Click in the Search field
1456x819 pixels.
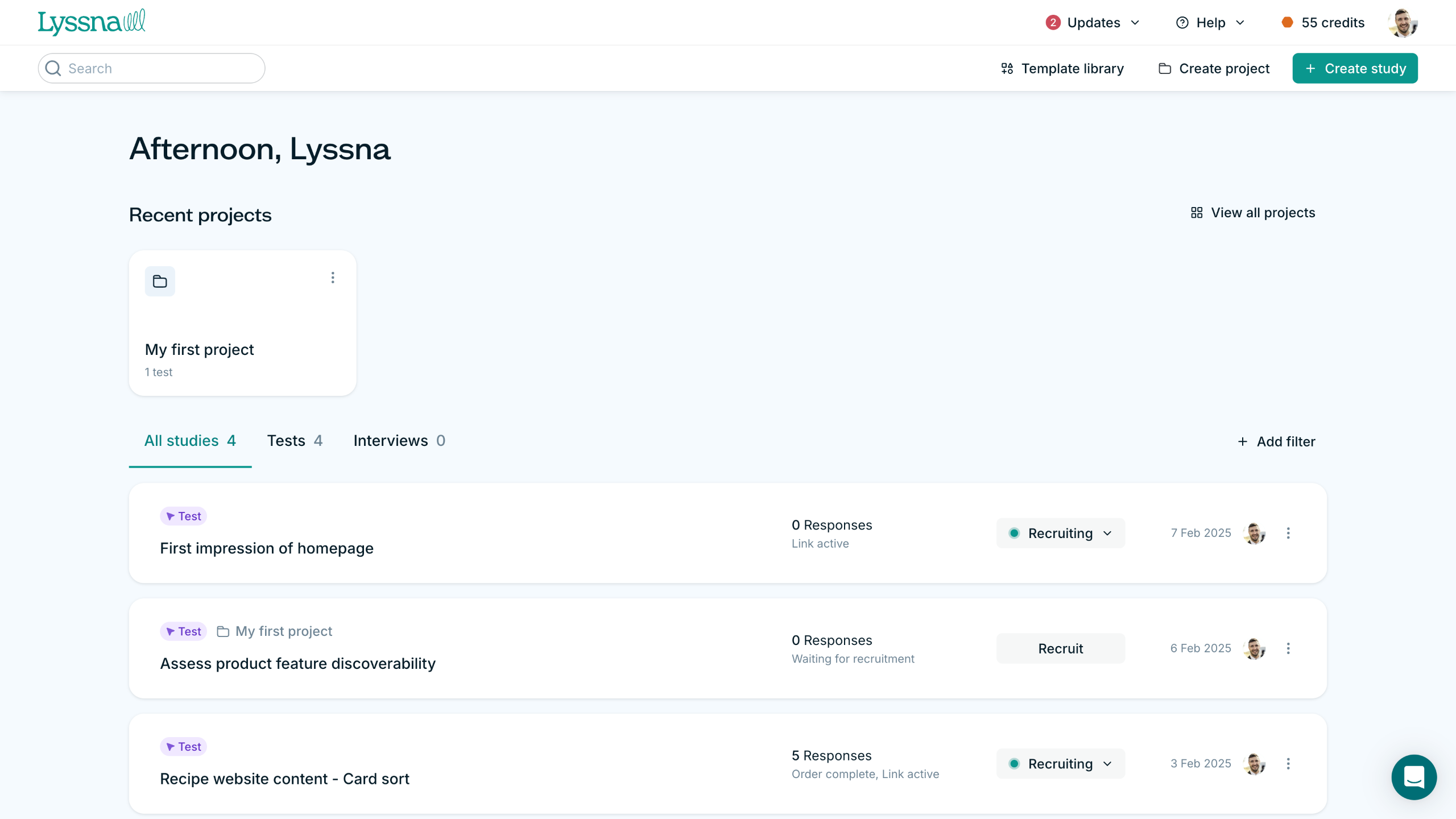[x=152, y=68]
